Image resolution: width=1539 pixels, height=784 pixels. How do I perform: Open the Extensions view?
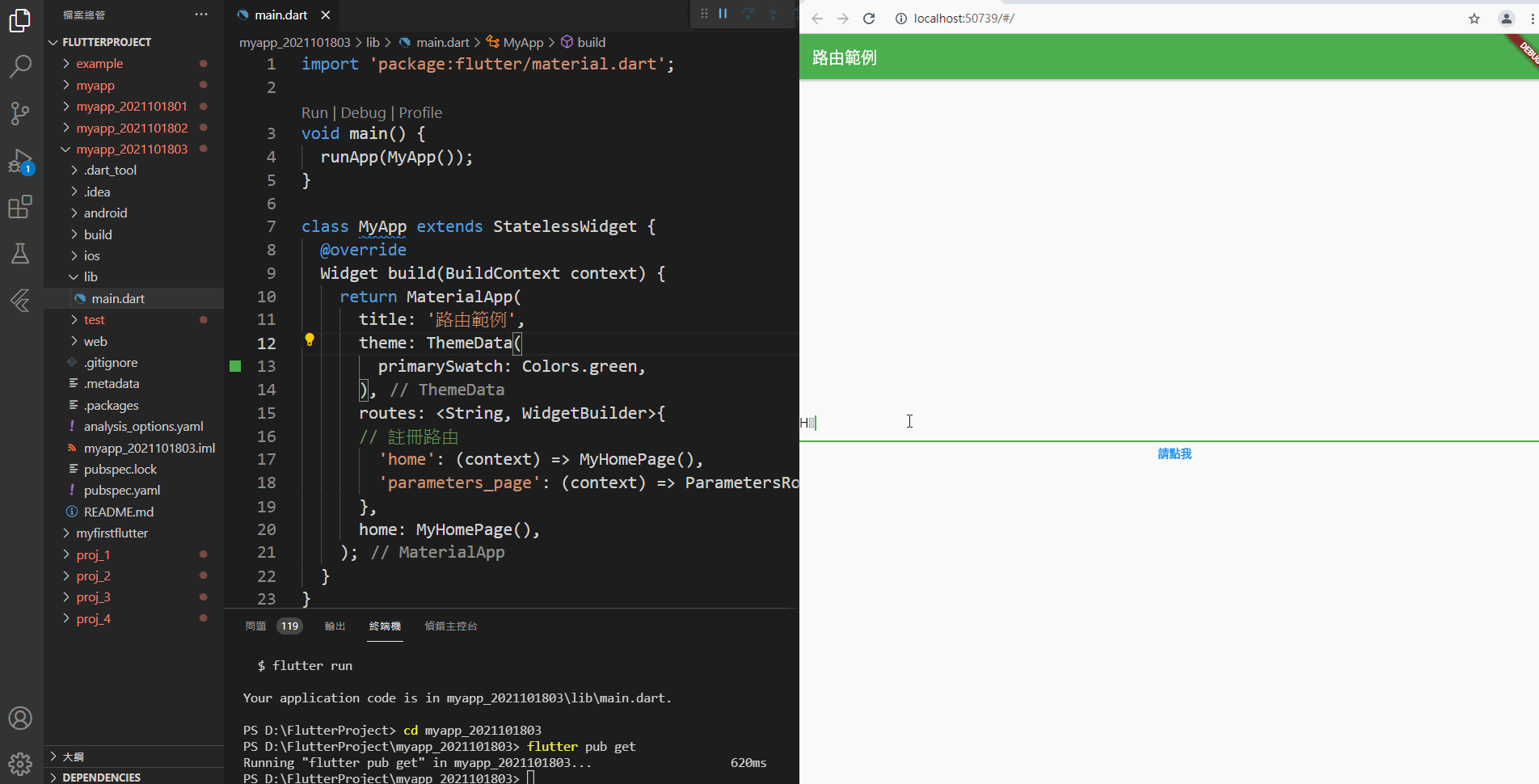point(20,207)
